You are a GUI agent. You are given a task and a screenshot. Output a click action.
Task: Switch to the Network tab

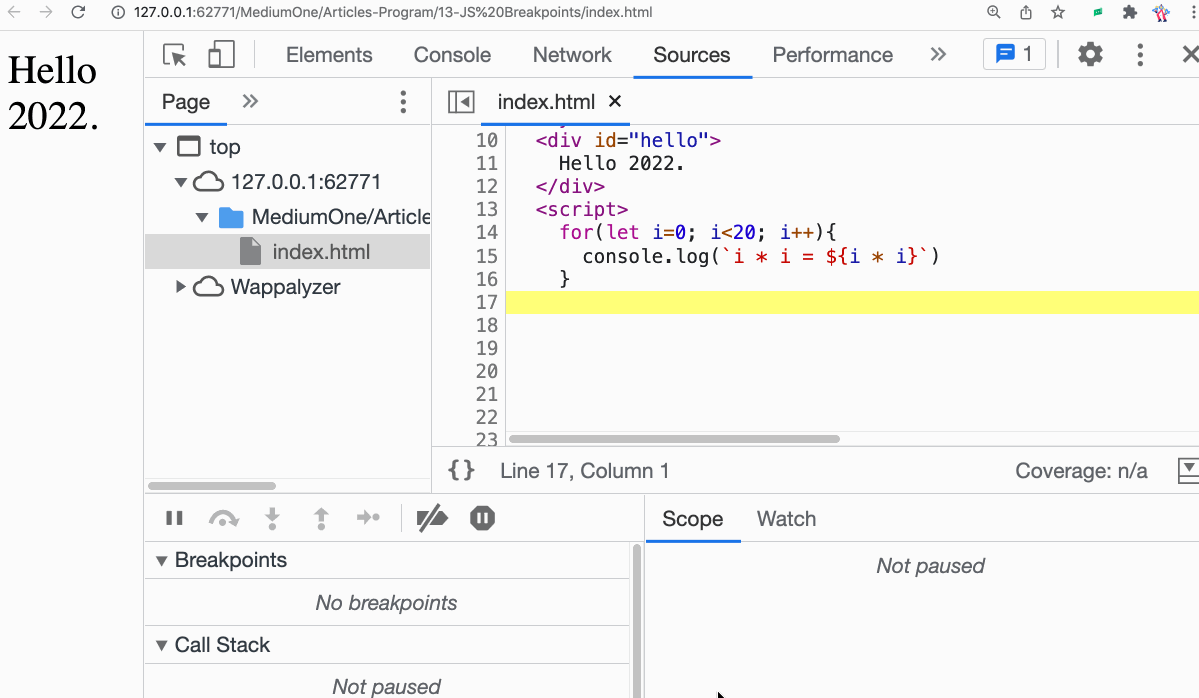pyautogui.click(x=572, y=55)
